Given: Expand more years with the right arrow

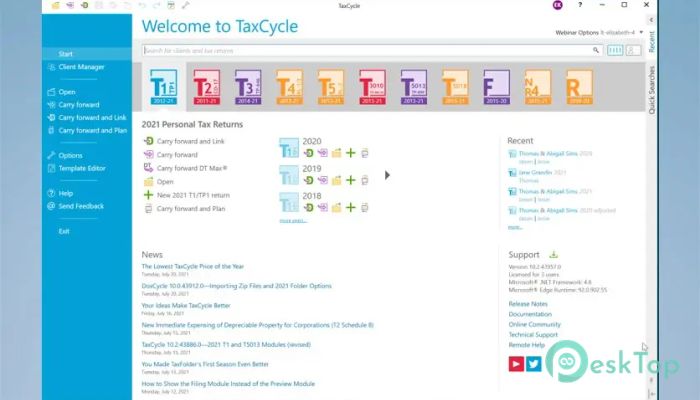Looking at the screenshot, I should pos(387,175).
